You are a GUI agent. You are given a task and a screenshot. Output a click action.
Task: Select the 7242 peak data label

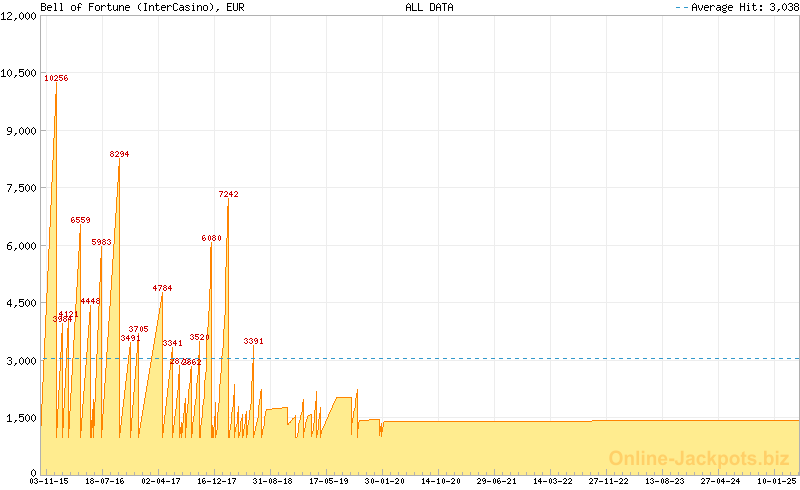[228, 195]
